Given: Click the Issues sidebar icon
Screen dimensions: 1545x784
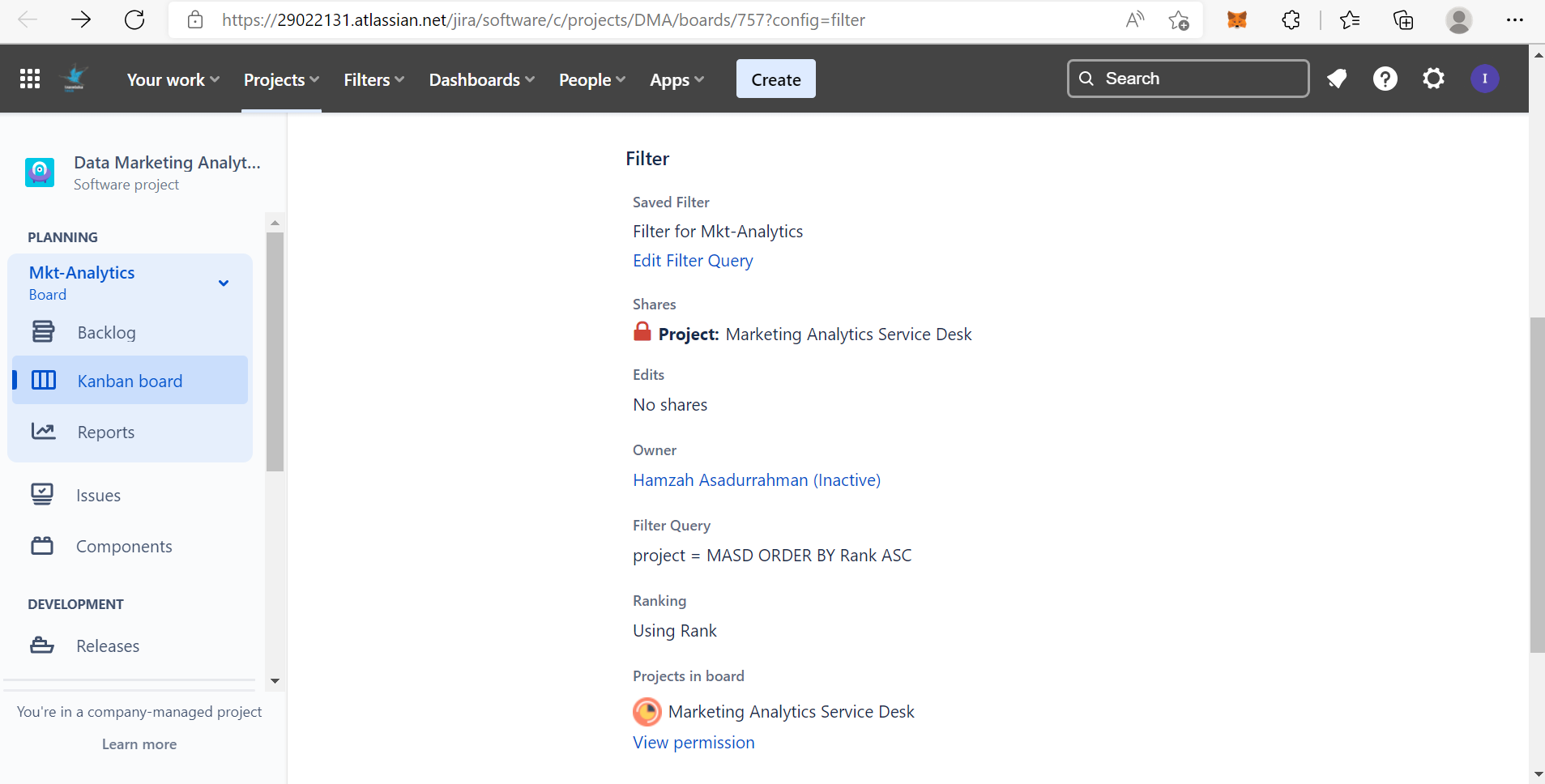Looking at the screenshot, I should tap(43, 494).
